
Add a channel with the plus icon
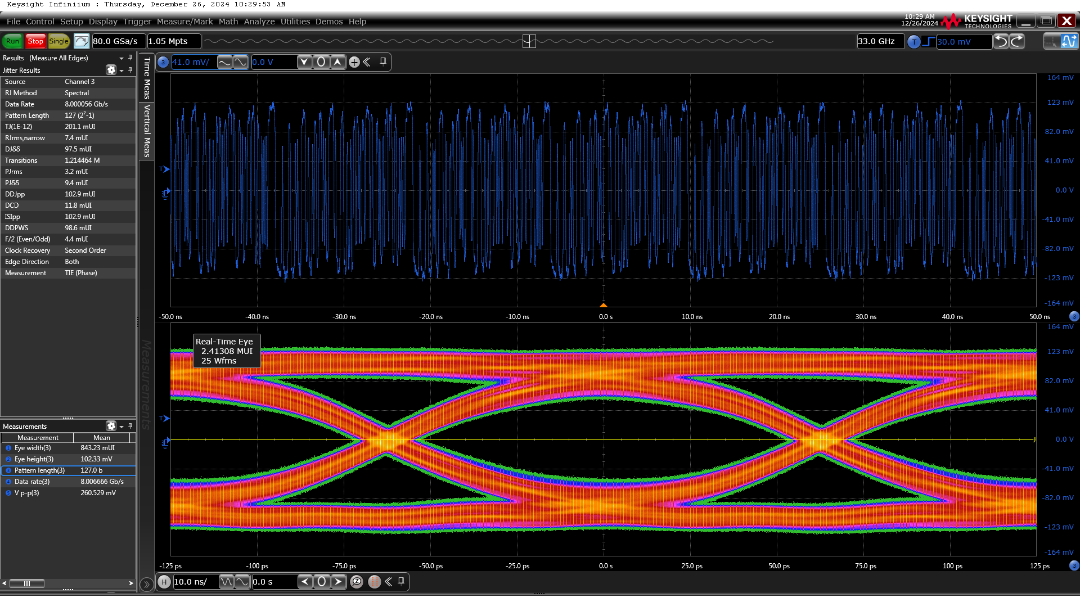pyautogui.click(x=354, y=62)
